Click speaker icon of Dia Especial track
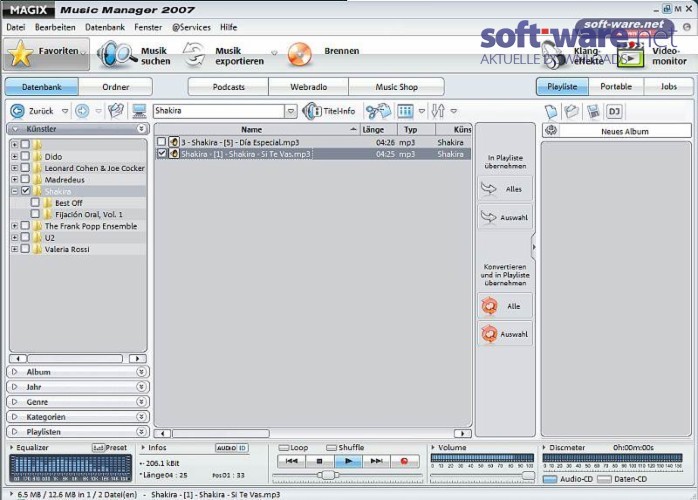 pos(174,142)
